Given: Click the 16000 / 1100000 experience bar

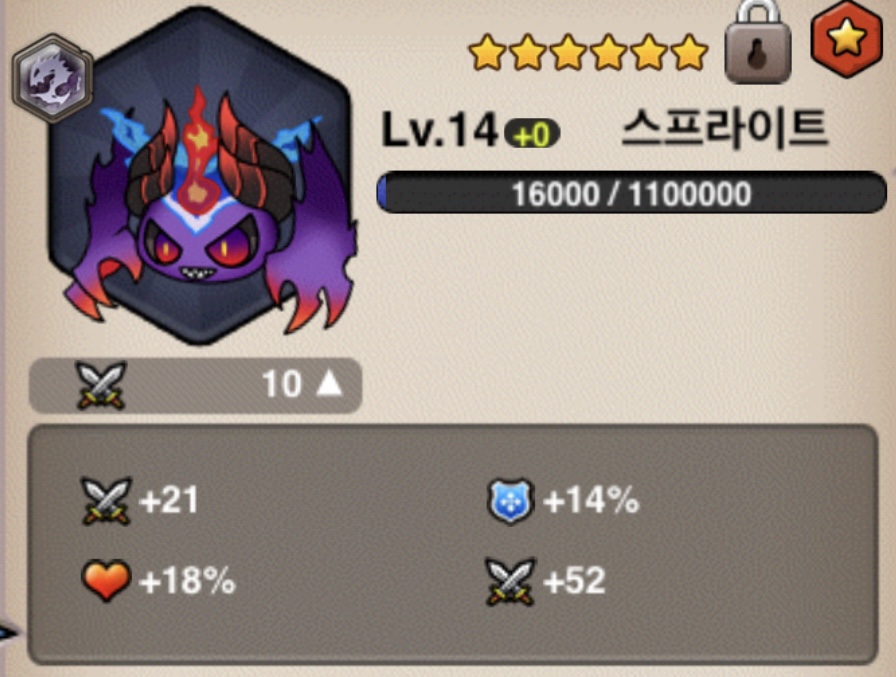Looking at the screenshot, I should click(x=631, y=193).
